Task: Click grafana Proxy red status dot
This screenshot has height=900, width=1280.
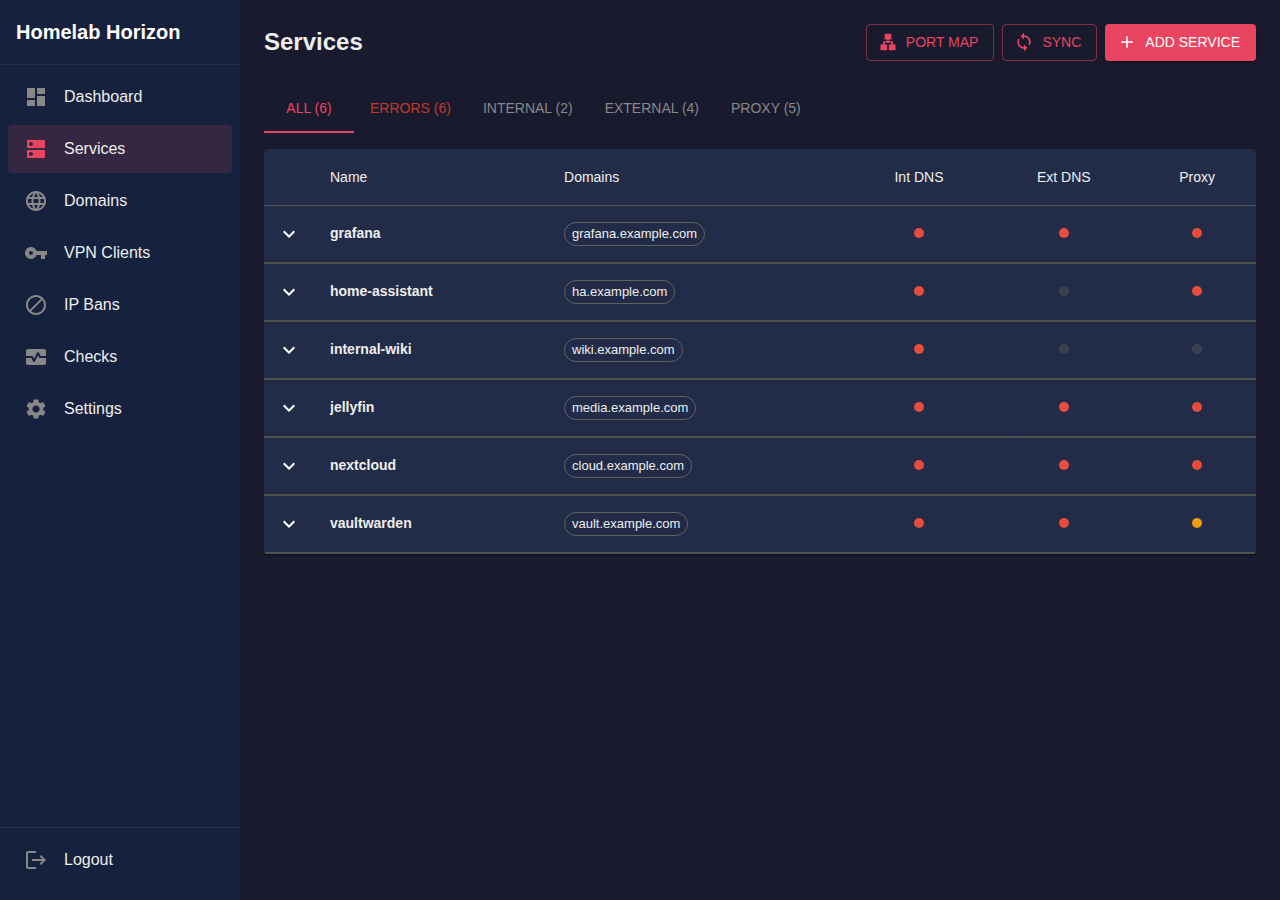Action: pyautogui.click(x=1197, y=233)
